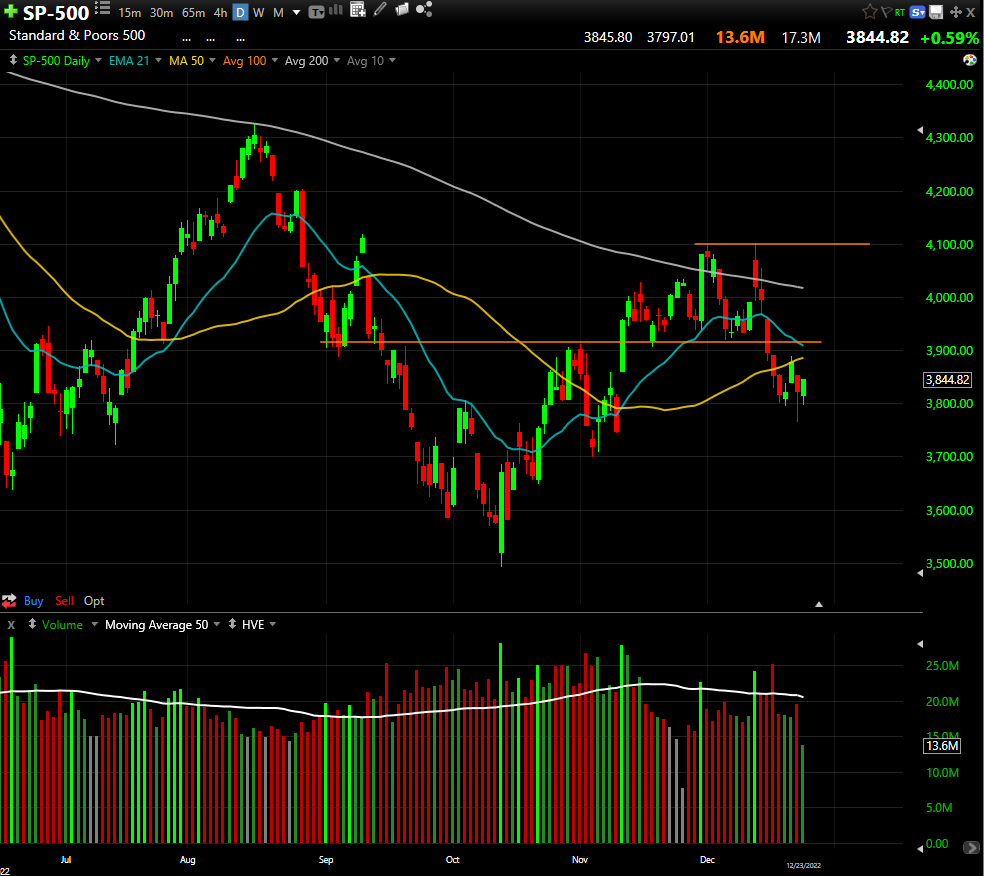The image size is (984, 876).
Task: Open Avg 200 dropdown arrow
Action: click(337, 61)
